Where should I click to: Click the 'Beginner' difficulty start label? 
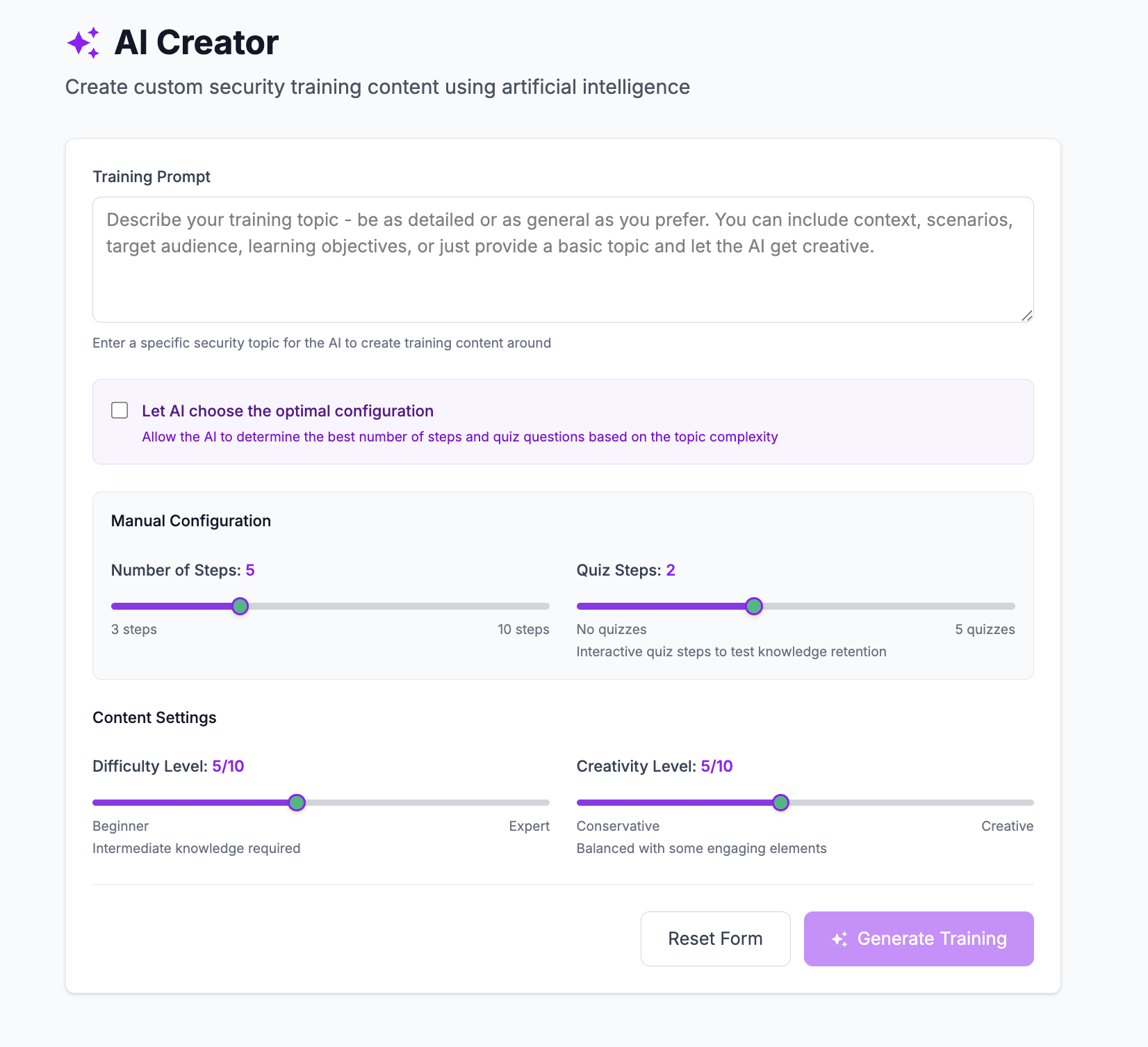coord(121,826)
